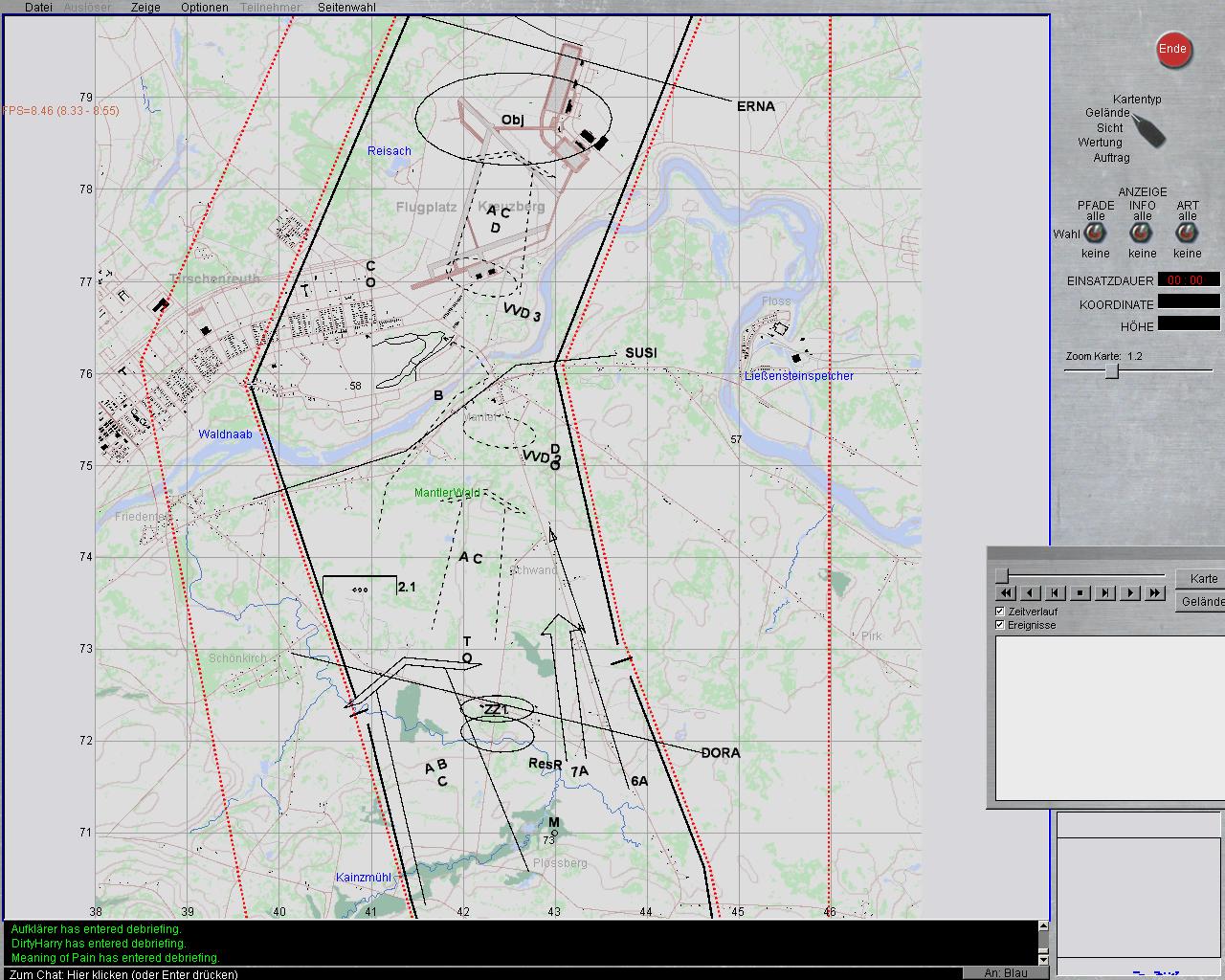The image size is (1225, 980).
Task: Click the Zoom Karte slider handle
Action: pyautogui.click(x=1112, y=371)
